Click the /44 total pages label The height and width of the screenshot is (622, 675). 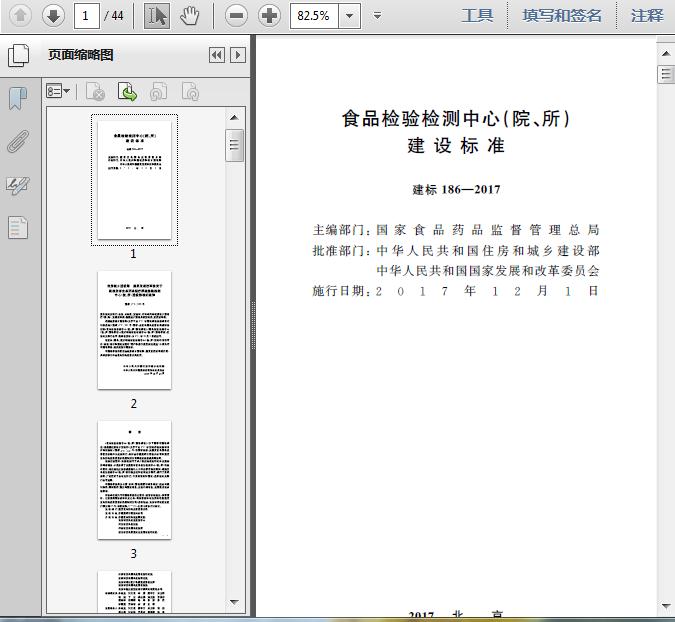click(114, 16)
